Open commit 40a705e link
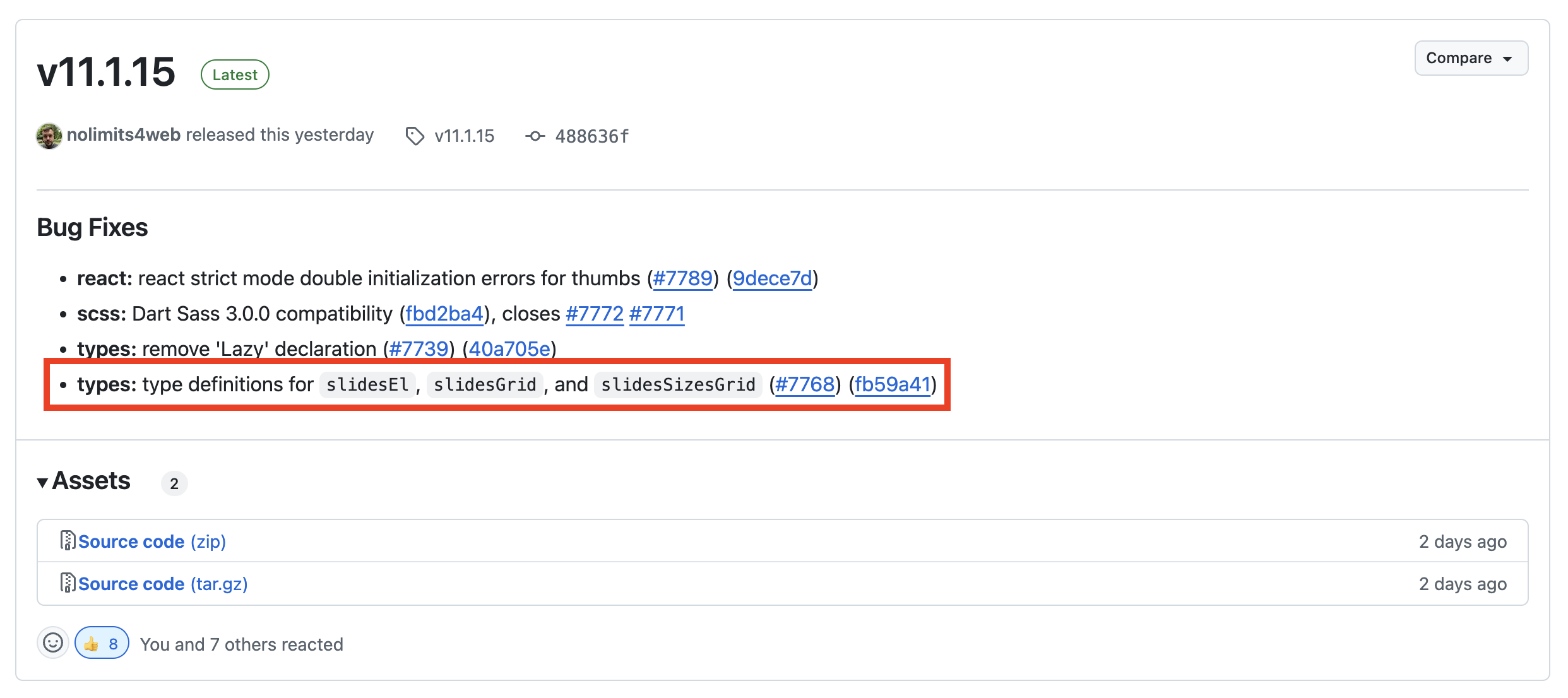This screenshot has height=698, width=1568. click(x=509, y=349)
